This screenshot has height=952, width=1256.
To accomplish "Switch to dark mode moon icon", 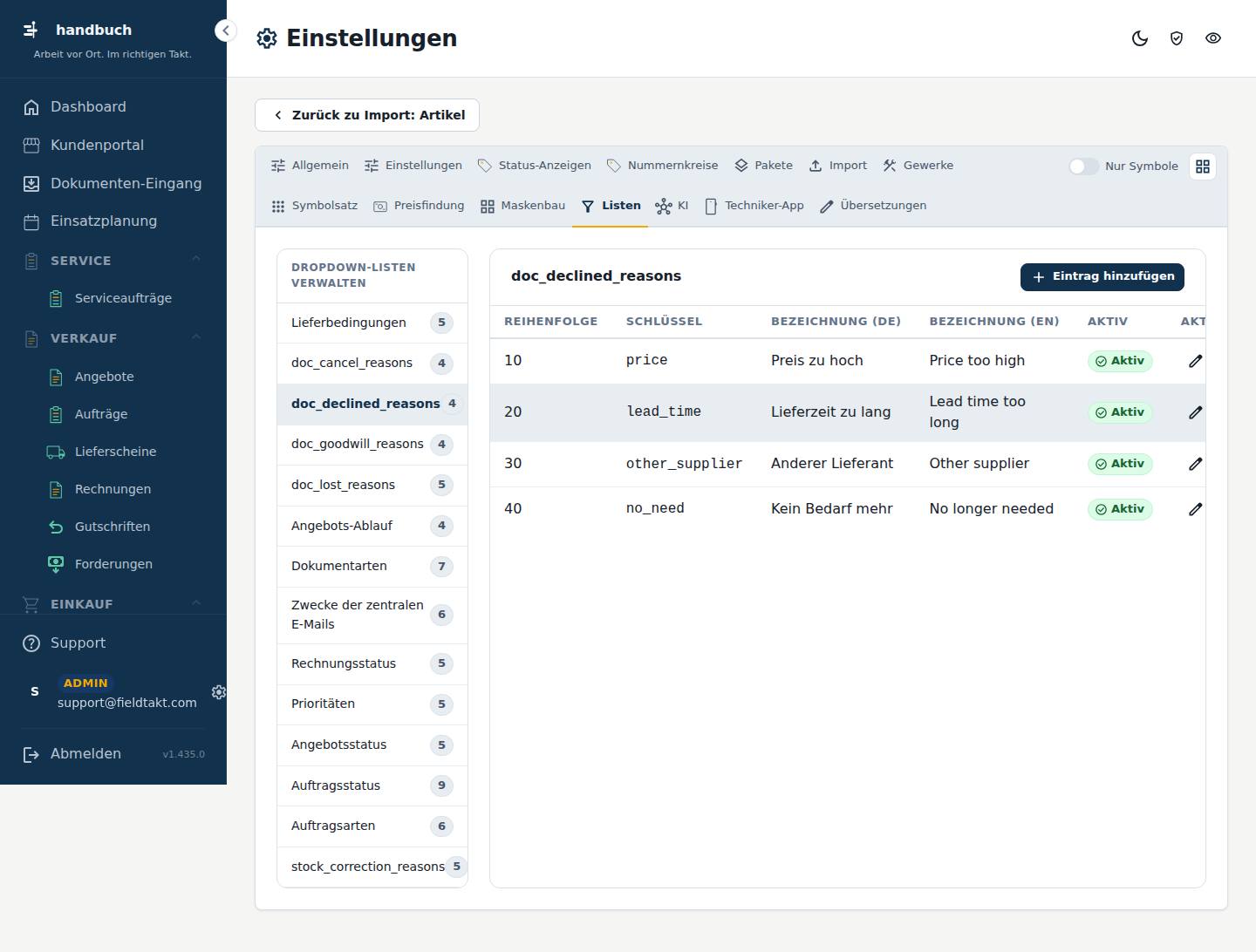I will click(x=1140, y=38).
